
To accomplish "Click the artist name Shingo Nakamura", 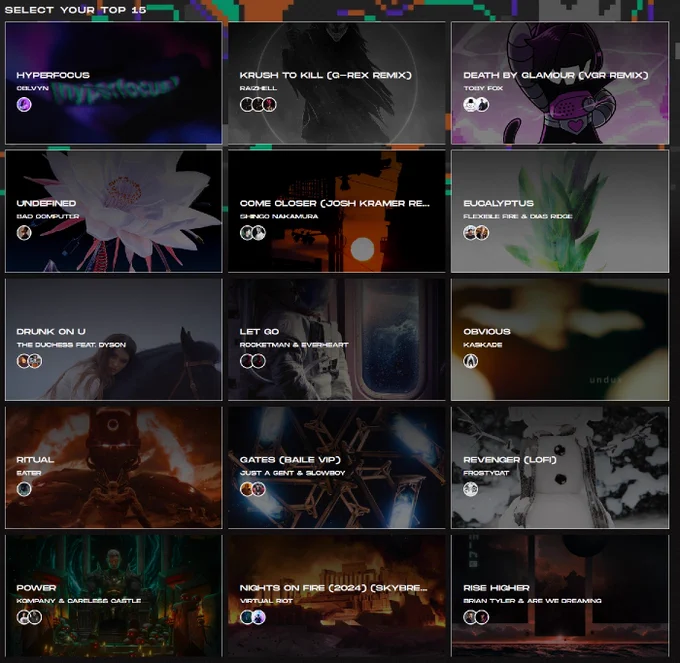I will 279,216.
